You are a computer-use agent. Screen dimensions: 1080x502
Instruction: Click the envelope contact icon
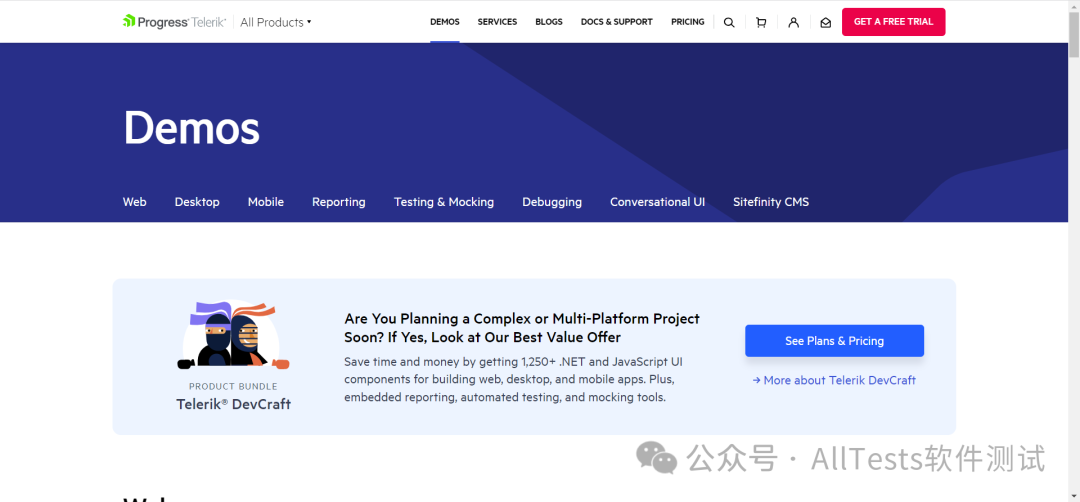826,22
